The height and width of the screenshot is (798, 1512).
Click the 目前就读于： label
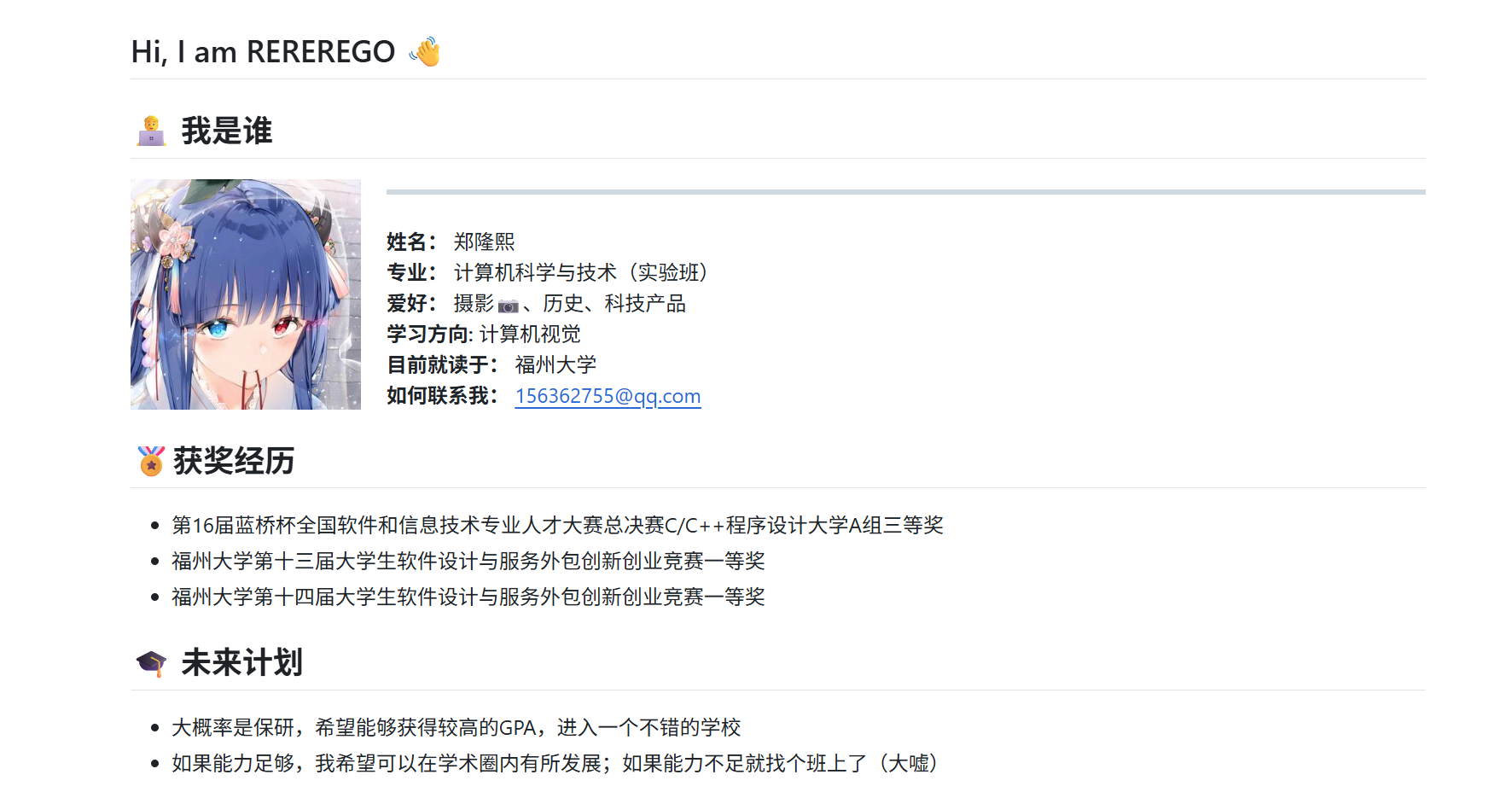[x=443, y=365]
